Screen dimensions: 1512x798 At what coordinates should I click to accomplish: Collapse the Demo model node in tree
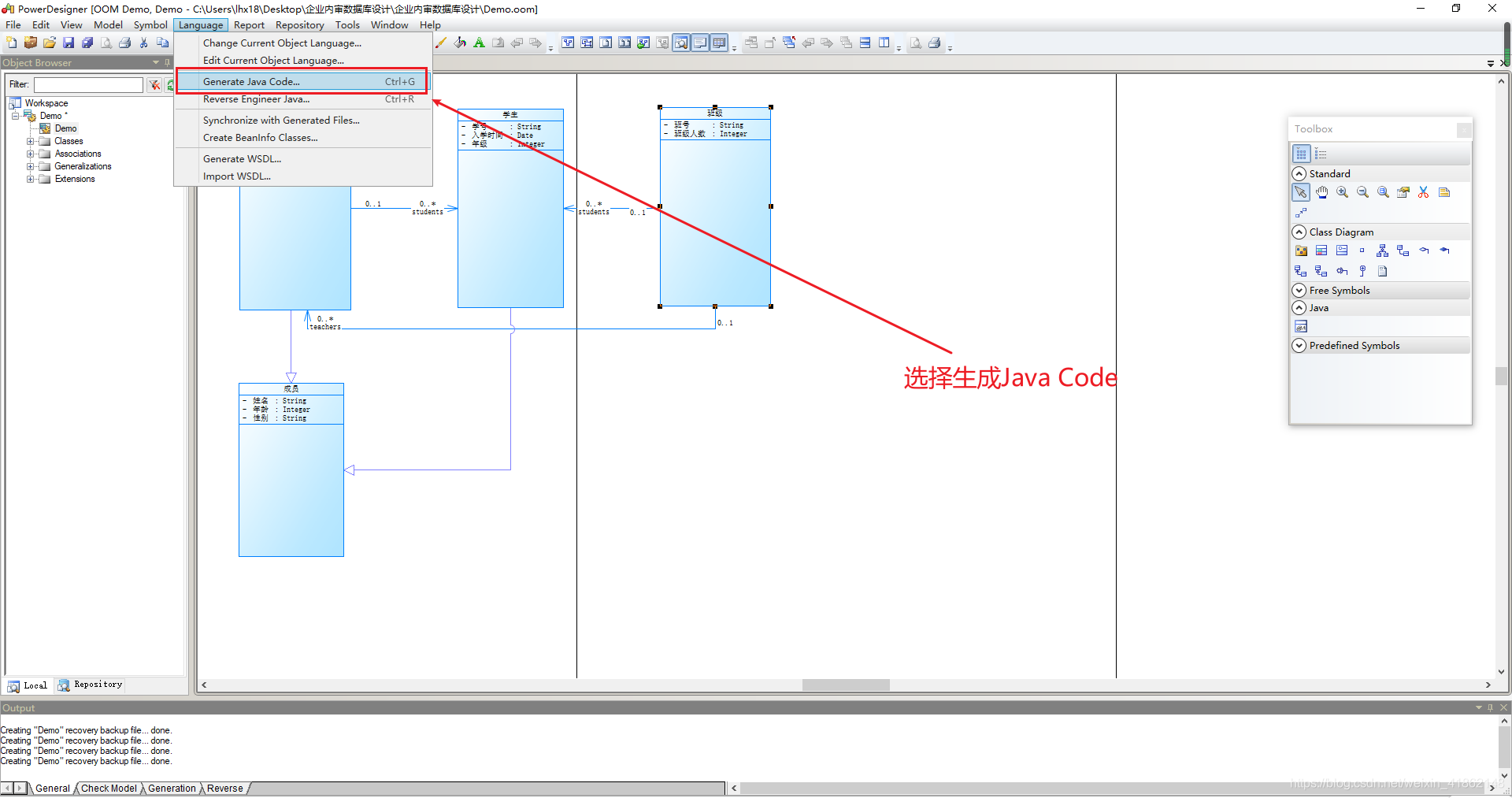click(15, 116)
